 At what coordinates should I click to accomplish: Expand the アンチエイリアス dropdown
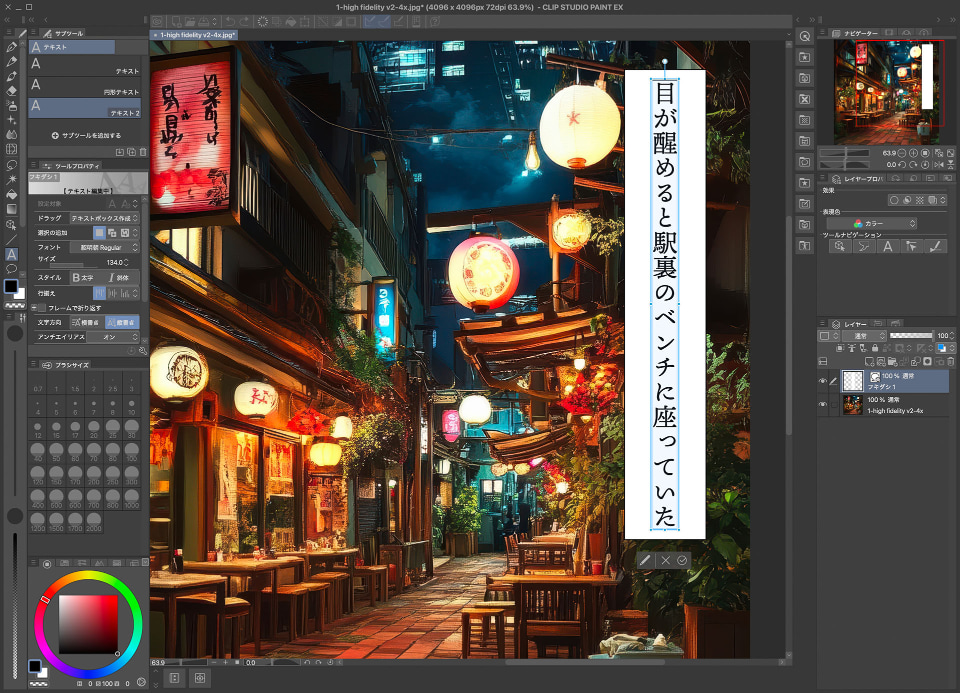pos(113,337)
